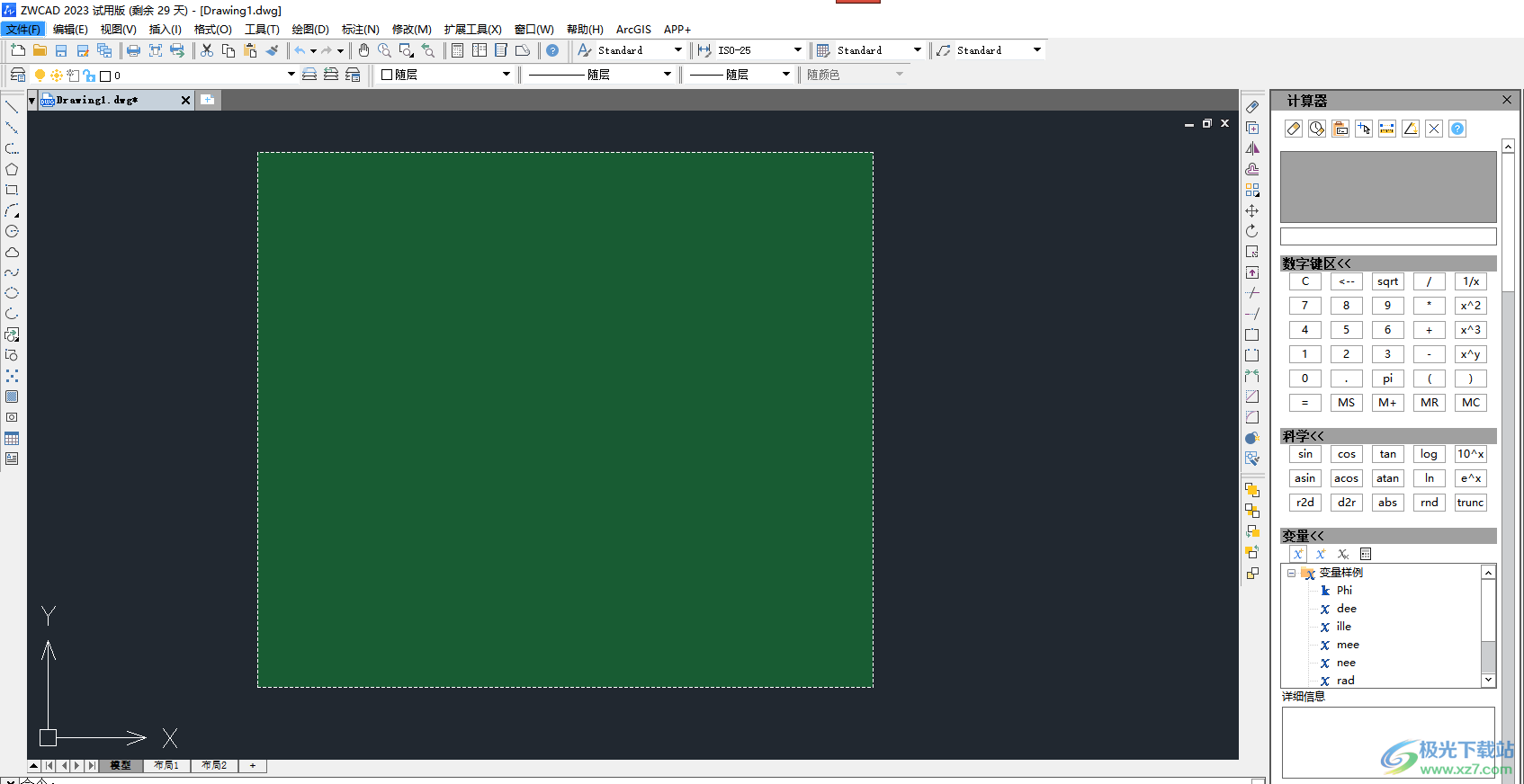Click the atan function button
Image resolution: width=1524 pixels, height=784 pixels.
[1388, 478]
